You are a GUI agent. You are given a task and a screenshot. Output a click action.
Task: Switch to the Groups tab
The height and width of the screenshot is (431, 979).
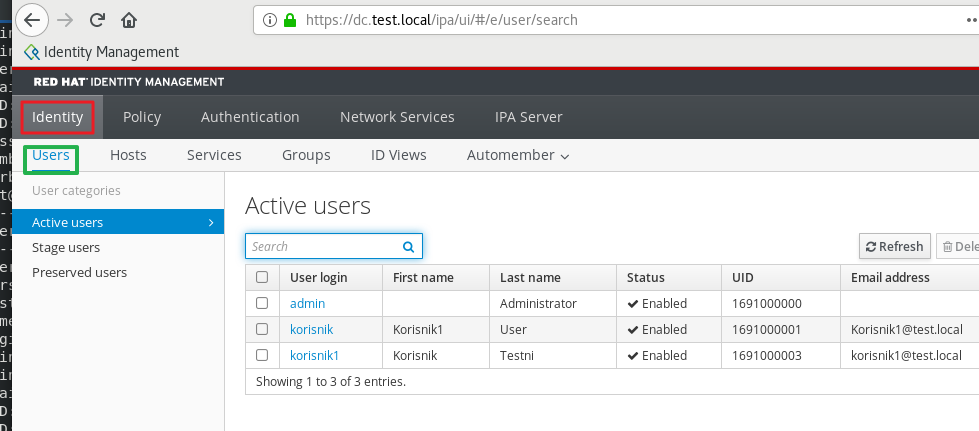coord(306,155)
